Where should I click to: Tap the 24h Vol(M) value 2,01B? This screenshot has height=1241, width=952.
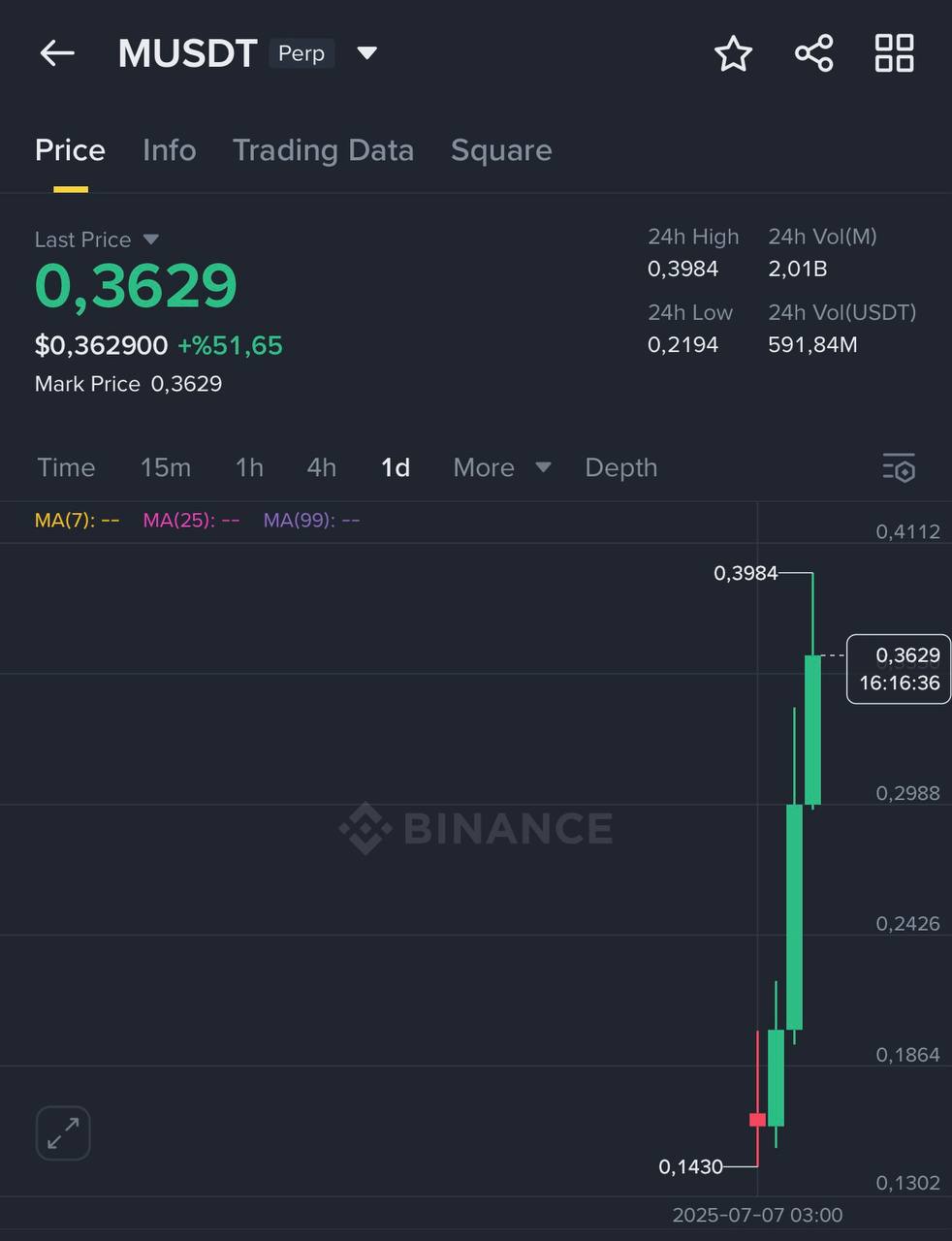(798, 269)
